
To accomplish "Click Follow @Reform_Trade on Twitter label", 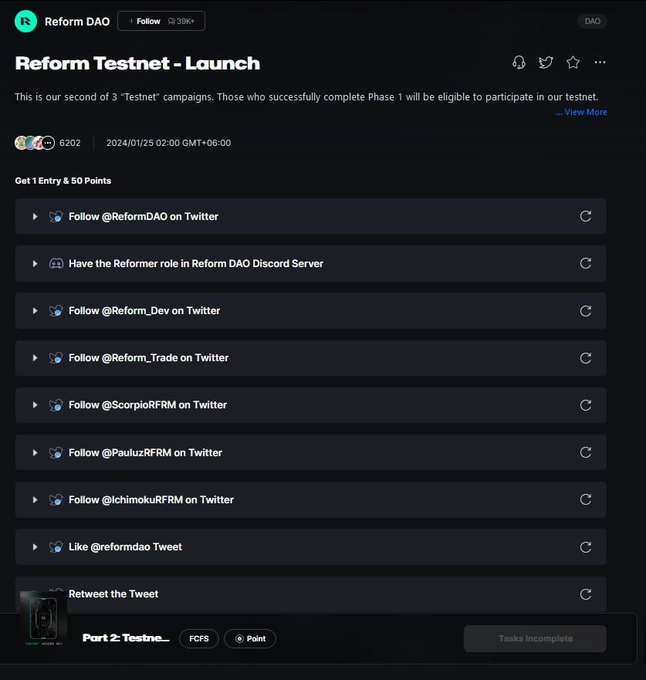I will 149,358.
